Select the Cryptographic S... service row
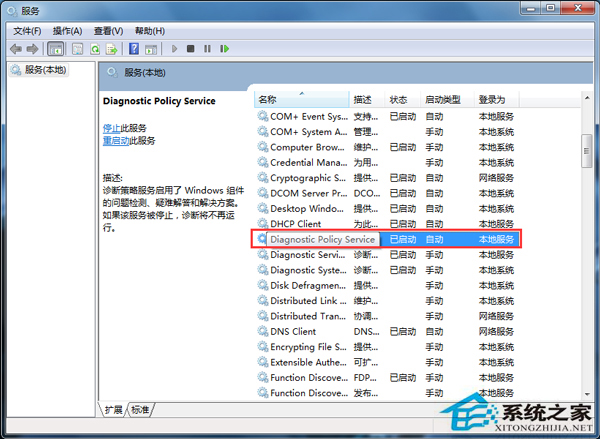 386,178
